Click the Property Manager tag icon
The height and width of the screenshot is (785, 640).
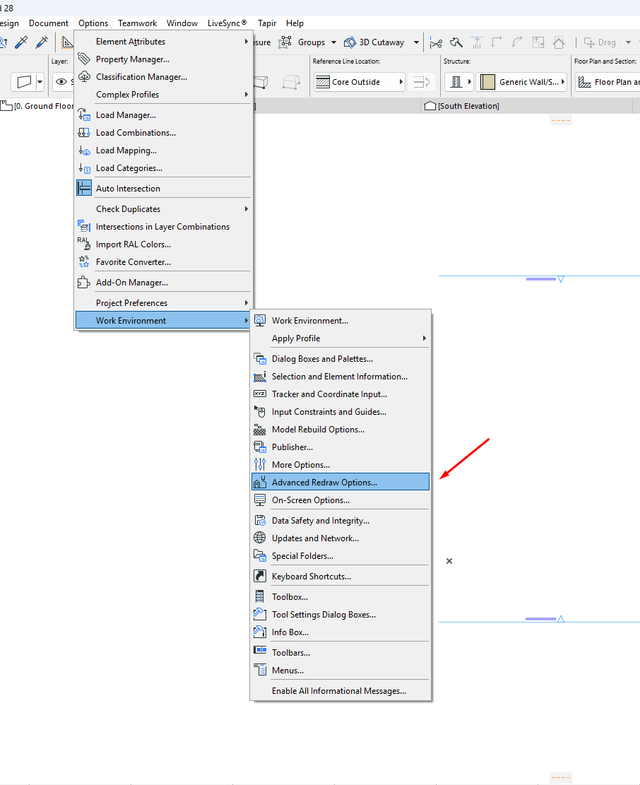point(84,59)
